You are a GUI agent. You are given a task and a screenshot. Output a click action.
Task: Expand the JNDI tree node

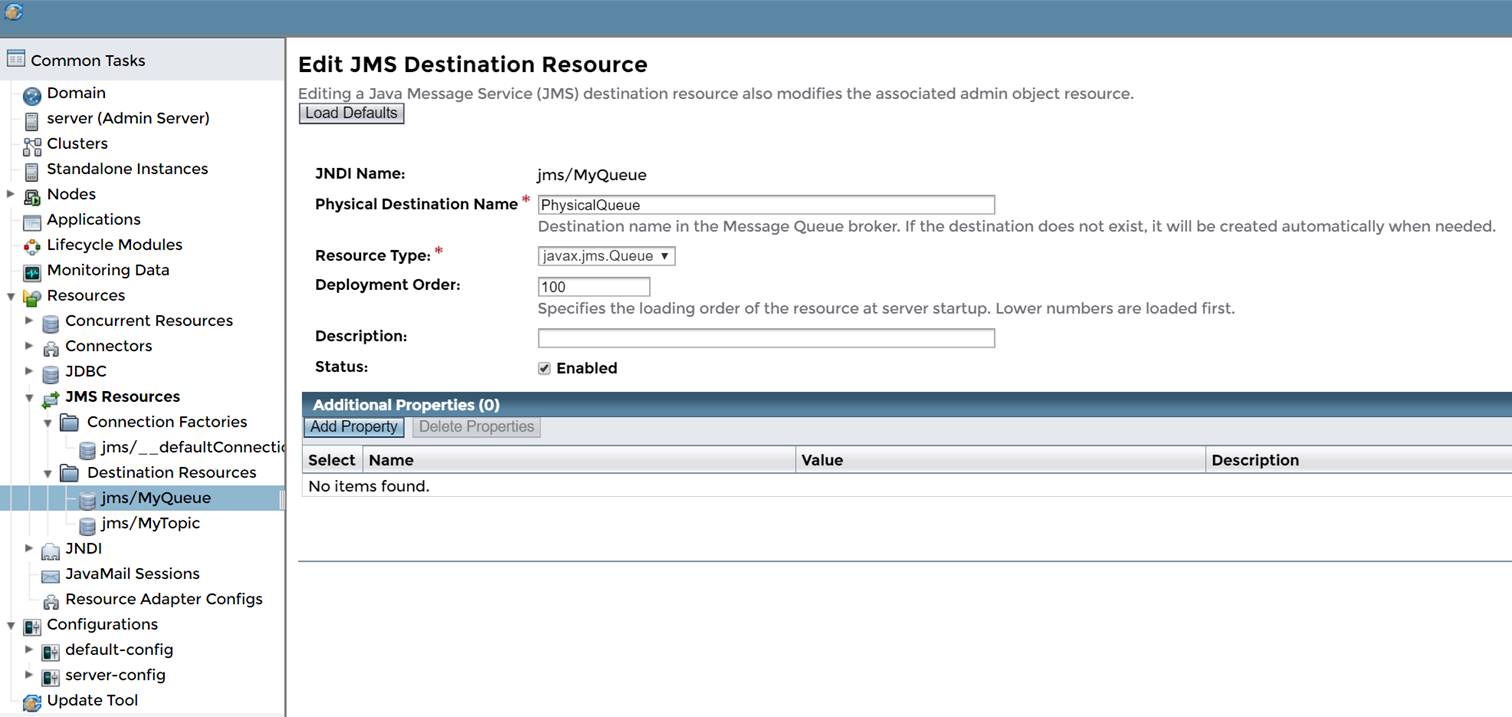29,548
